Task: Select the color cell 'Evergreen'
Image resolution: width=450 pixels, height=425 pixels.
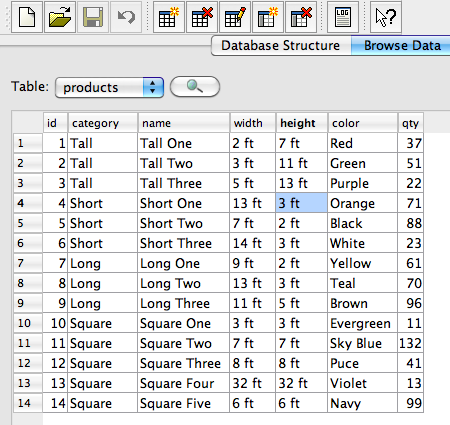Action: click(x=363, y=323)
